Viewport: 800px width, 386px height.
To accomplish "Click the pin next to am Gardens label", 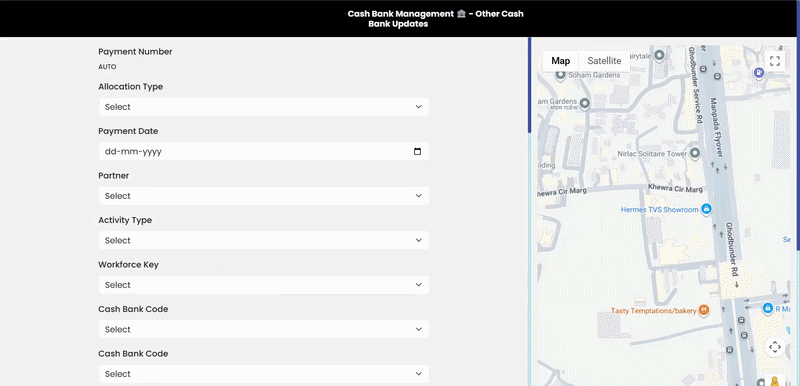I will click(x=585, y=104).
